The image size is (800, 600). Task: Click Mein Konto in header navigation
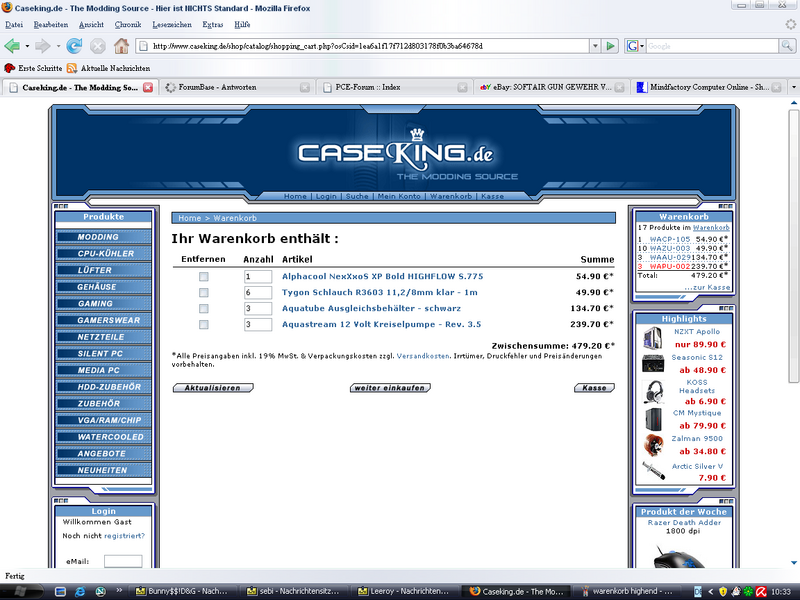pos(399,196)
